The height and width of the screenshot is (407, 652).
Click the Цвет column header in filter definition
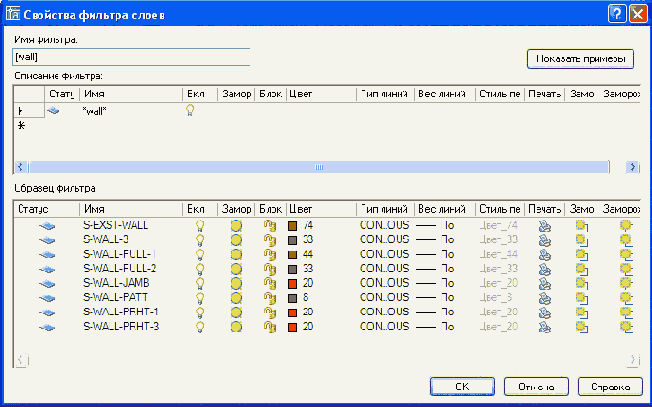(320, 94)
